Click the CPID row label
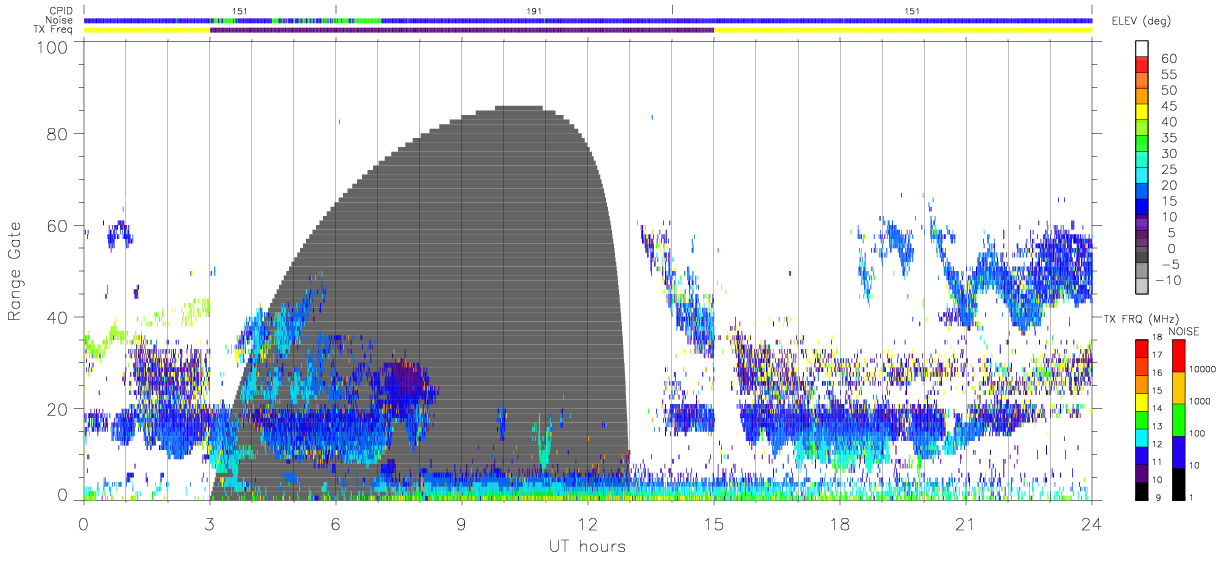Screen dimensions: 1228x567 pos(62,10)
